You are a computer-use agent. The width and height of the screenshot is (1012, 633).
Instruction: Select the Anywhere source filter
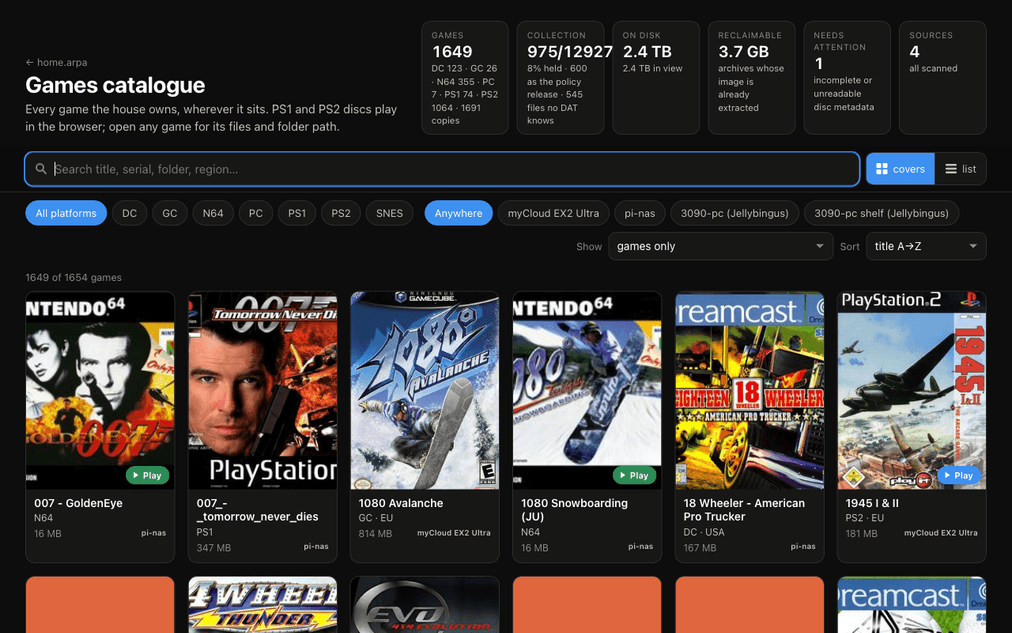[458, 213]
